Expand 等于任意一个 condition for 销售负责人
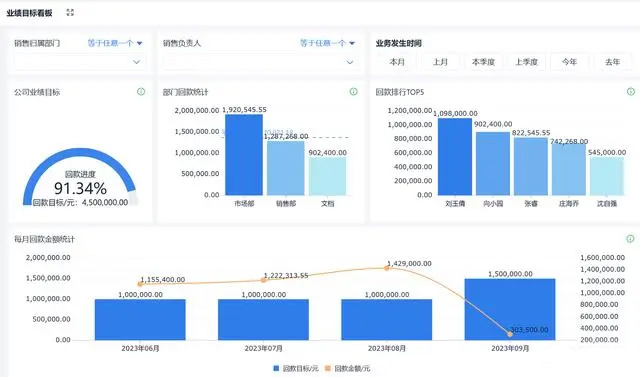The height and width of the screenshot is (377, 640). pos(327,43)
